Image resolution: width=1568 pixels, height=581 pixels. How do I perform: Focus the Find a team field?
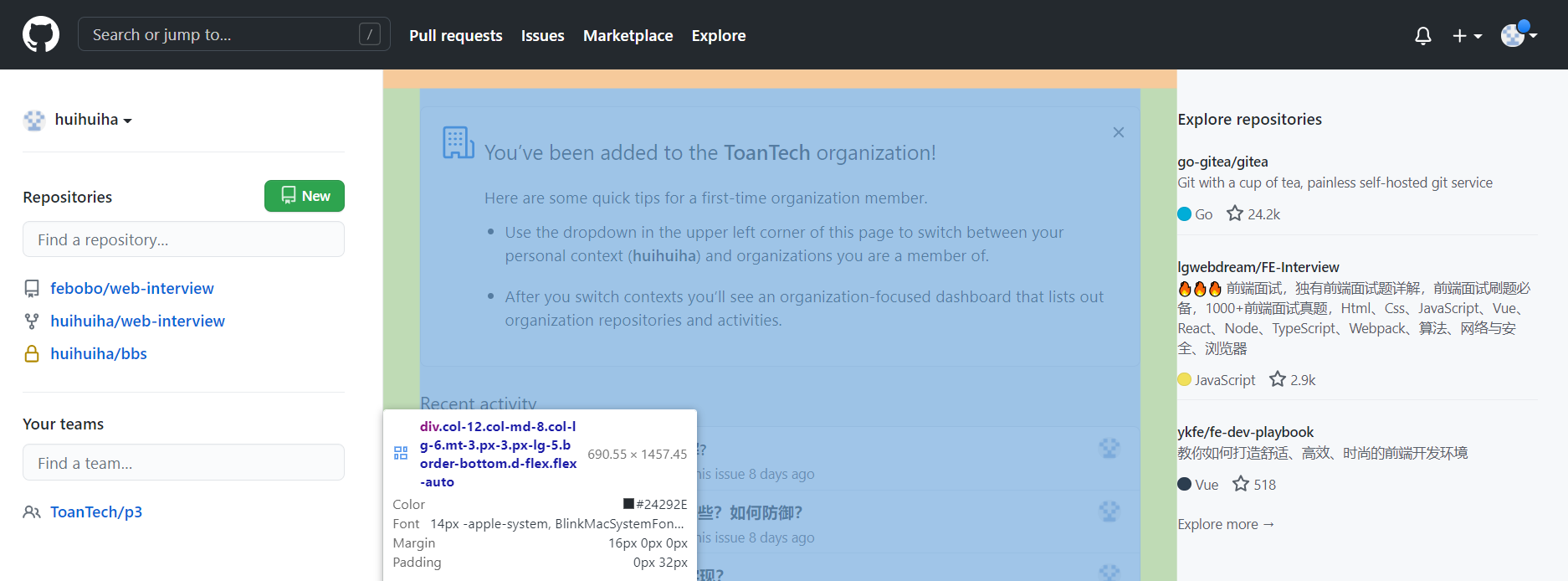click(183, 462)
